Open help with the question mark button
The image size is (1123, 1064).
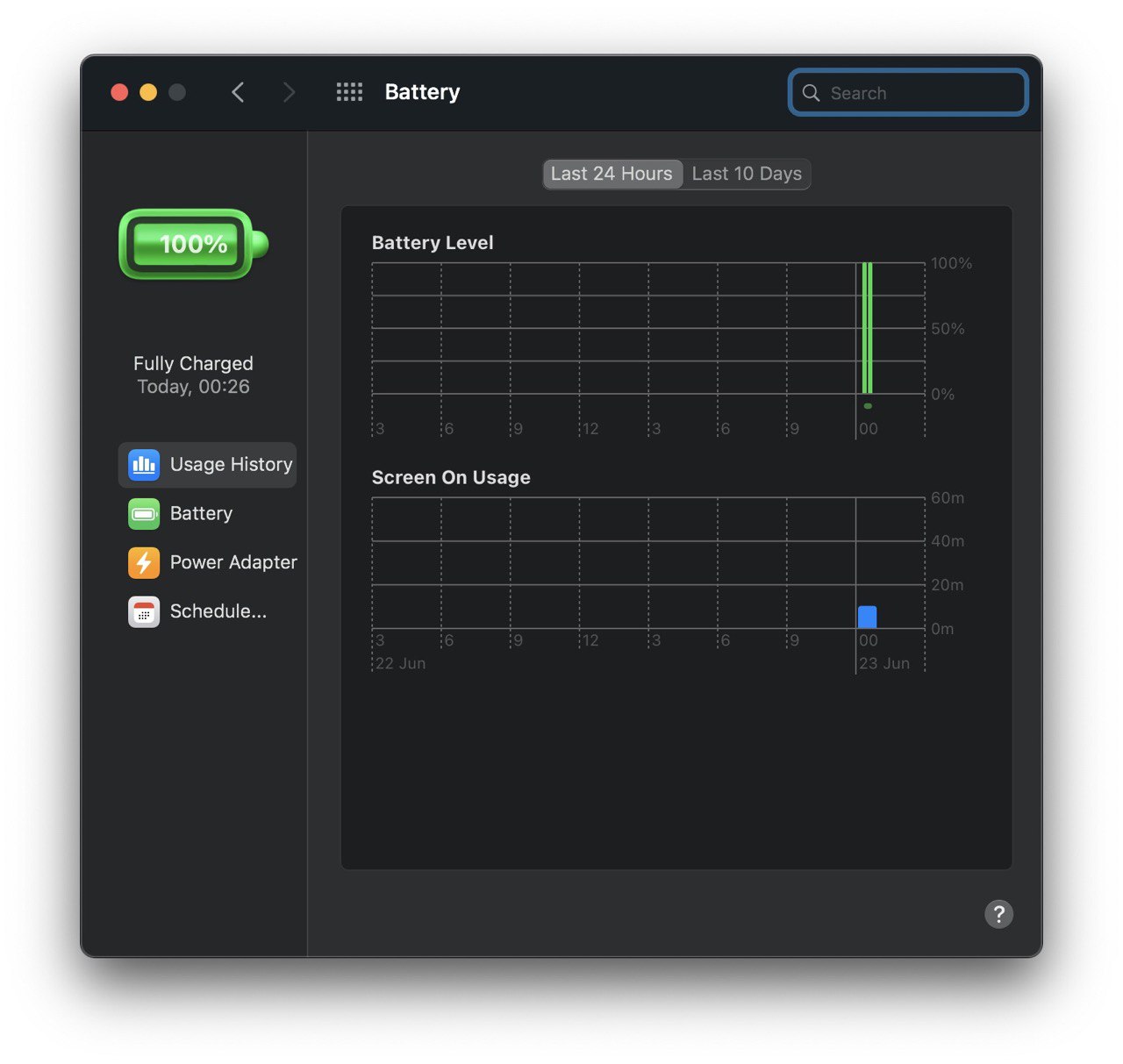[x=998, y=914]
